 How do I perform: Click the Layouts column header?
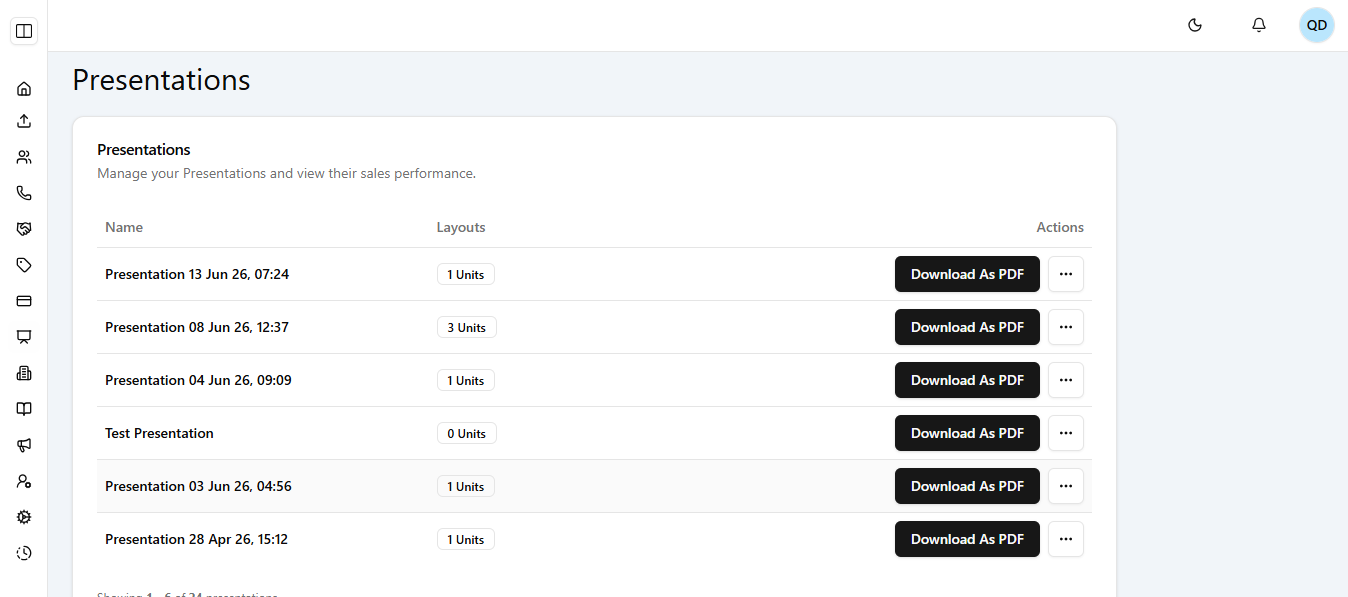461,227
